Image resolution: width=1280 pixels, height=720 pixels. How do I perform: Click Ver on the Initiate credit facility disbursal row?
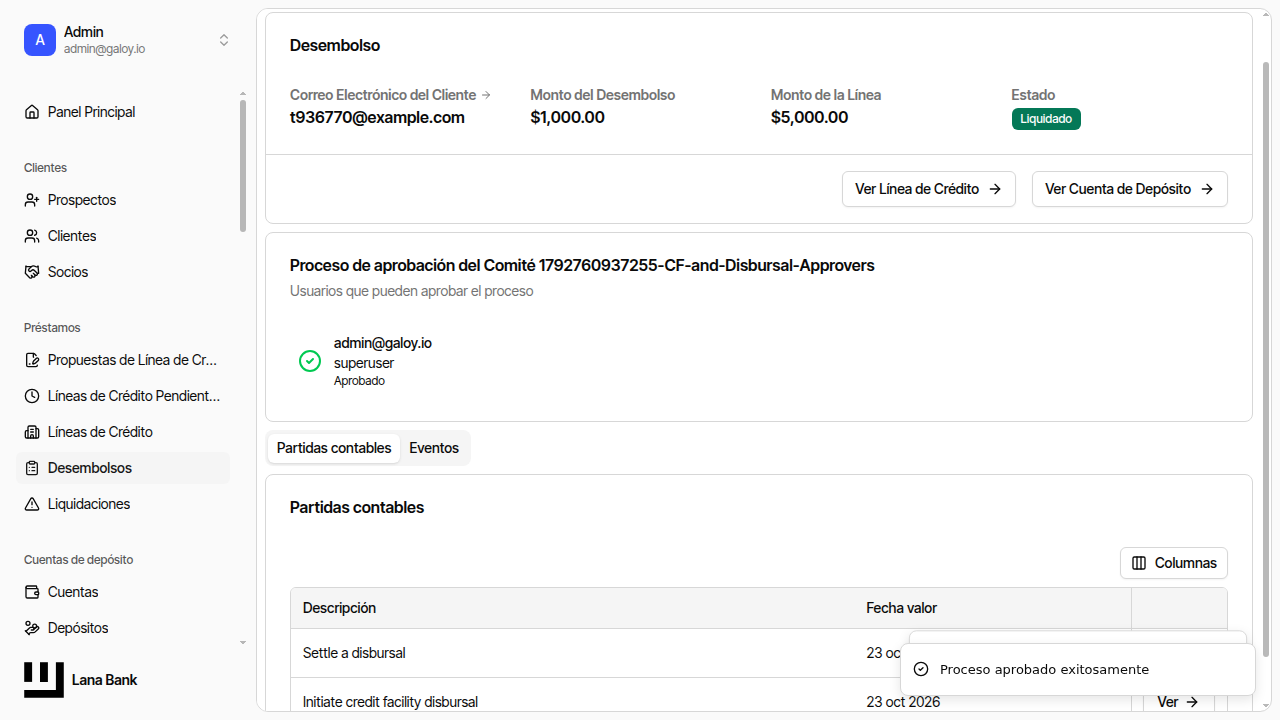point(1178,702)
